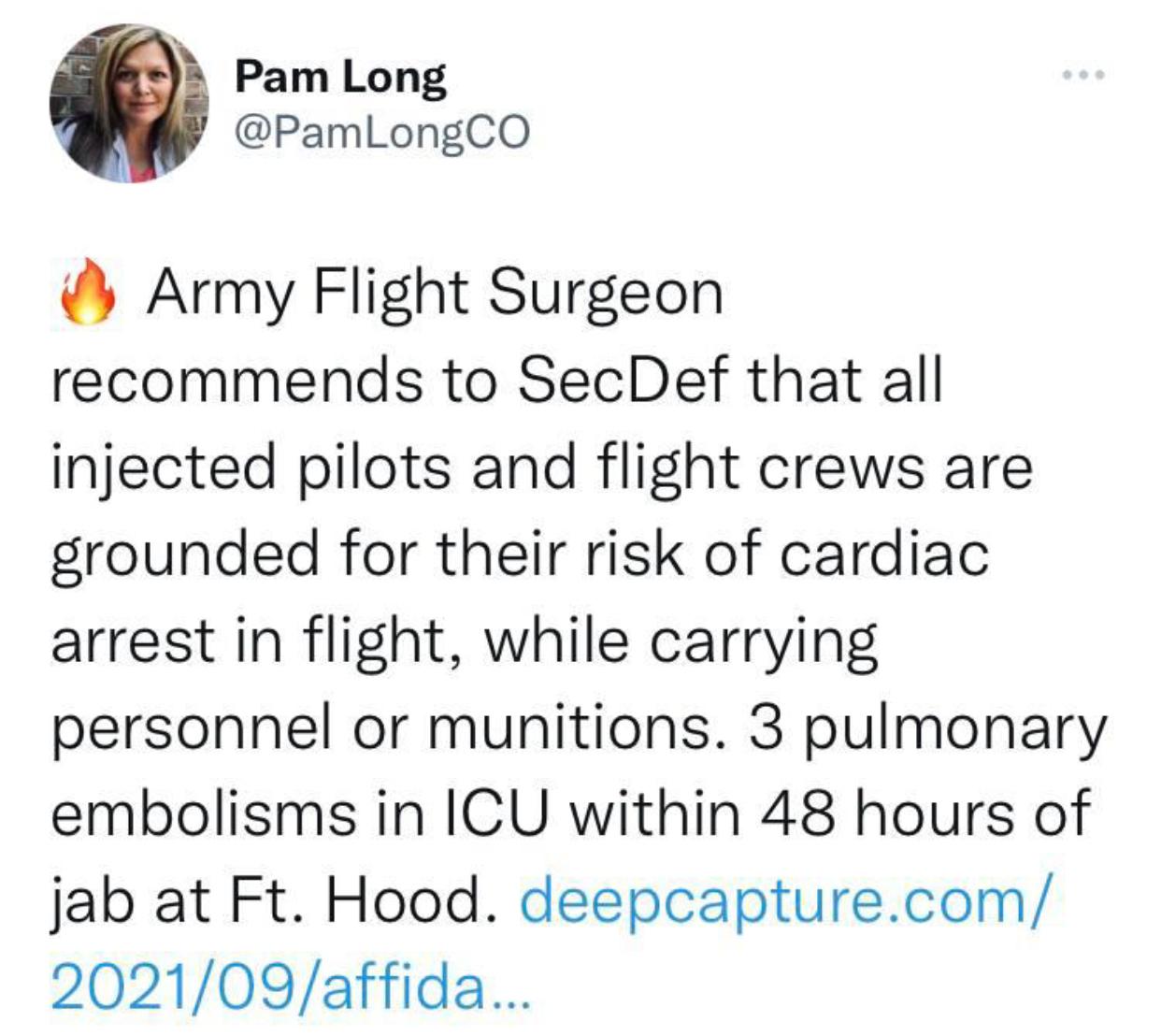Click the fire emoji in the tweet
The width and height of the screenshot is (1161, 1036).
pyautogui.click(x=87, y=291)
